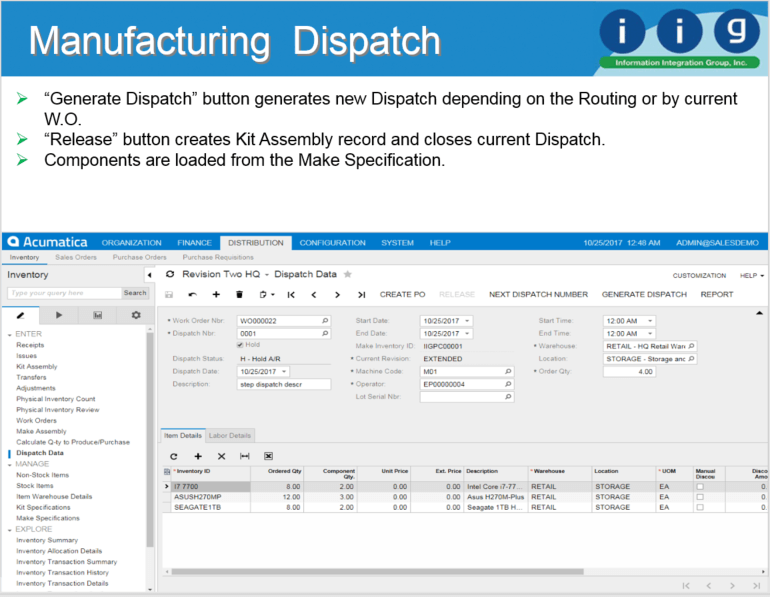Open the gear settings pane icon
Image resolution: width=770 pixels, height=597 pixels.
[136, 315]
